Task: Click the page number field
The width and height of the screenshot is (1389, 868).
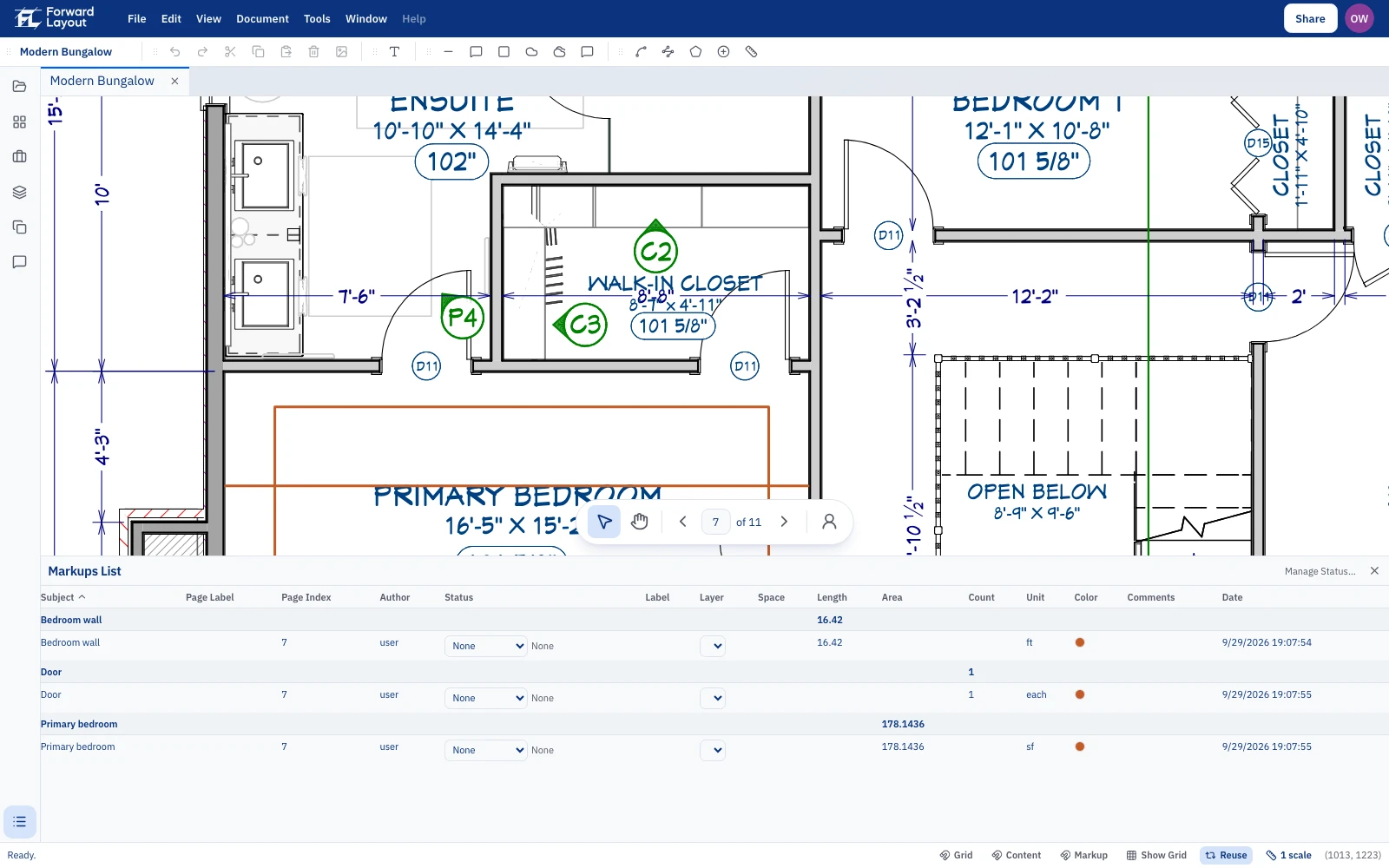Action: point(715,522)
